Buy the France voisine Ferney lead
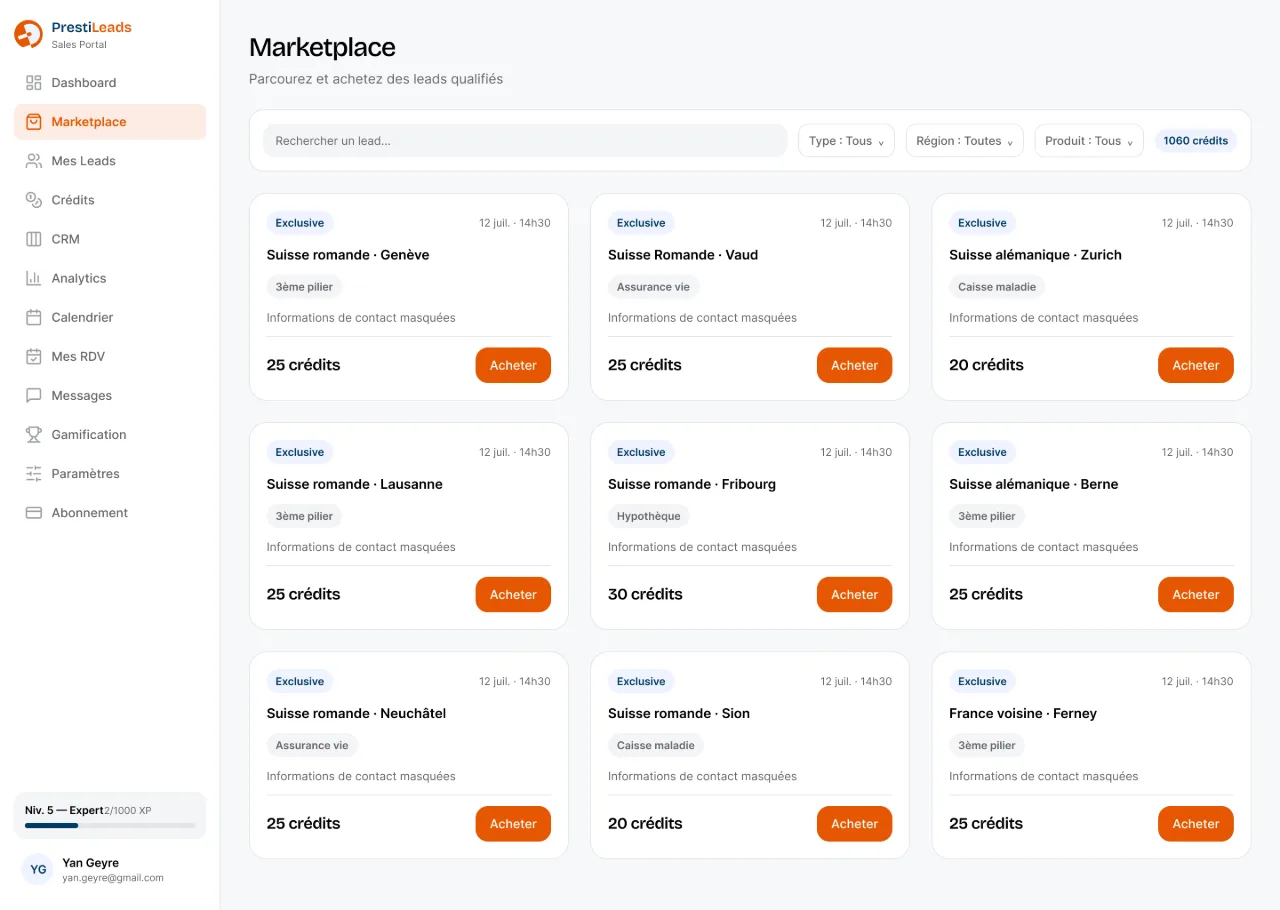Viewport: 1280px width, 910px height. click(x=1196, y=824)
